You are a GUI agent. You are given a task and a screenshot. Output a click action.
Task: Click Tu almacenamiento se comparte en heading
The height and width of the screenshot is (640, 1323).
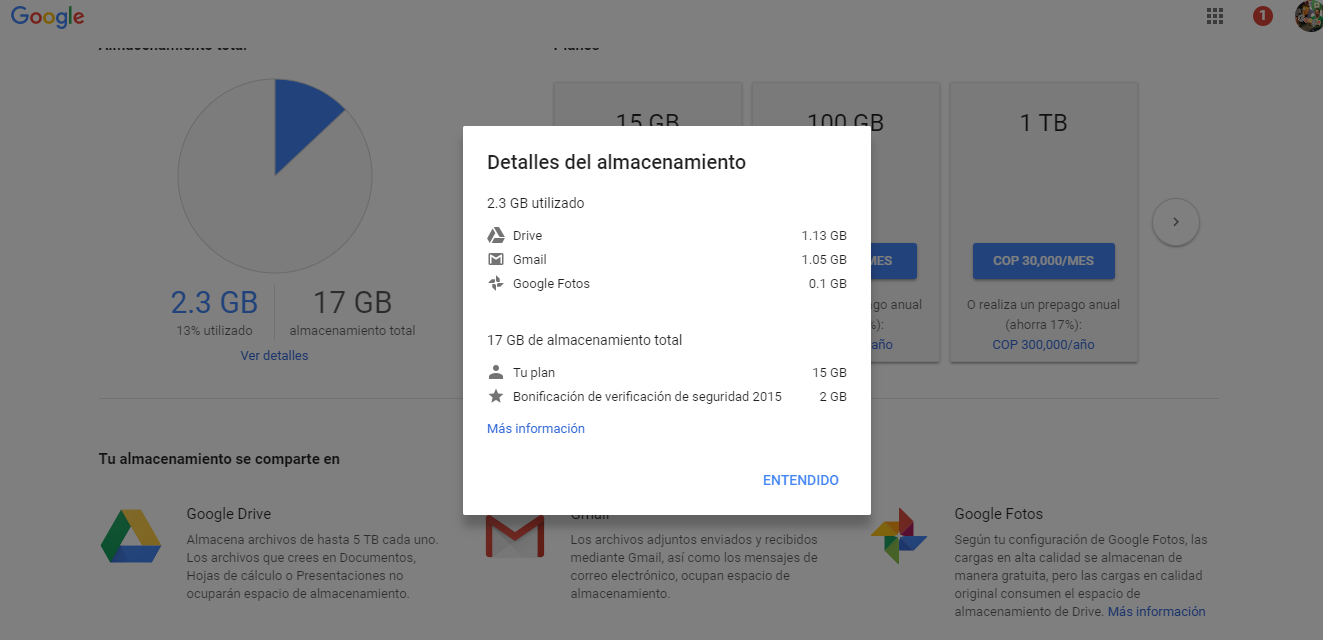[x=219, y=459]
